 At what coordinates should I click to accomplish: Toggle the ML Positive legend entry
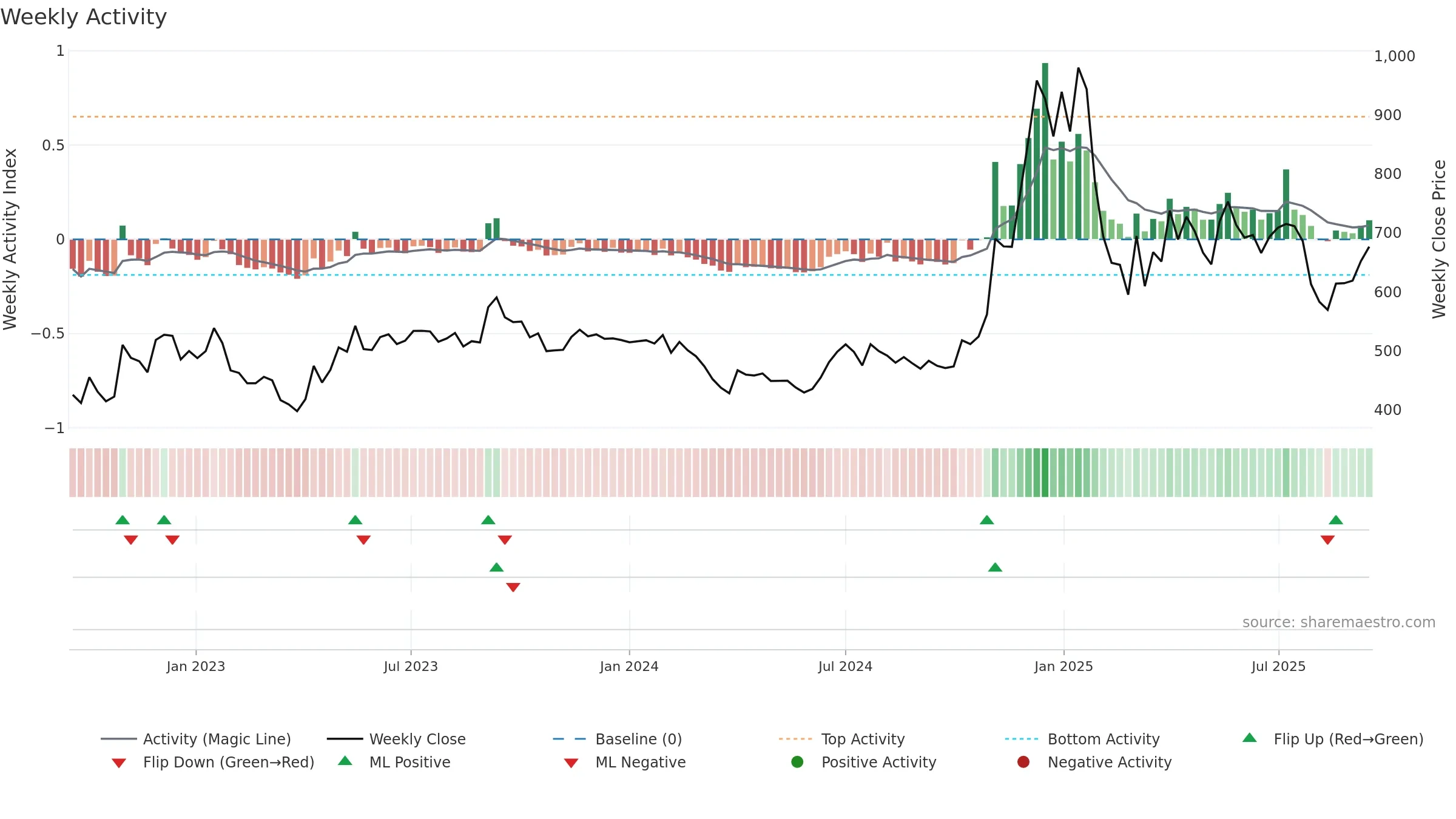[394, 762]
